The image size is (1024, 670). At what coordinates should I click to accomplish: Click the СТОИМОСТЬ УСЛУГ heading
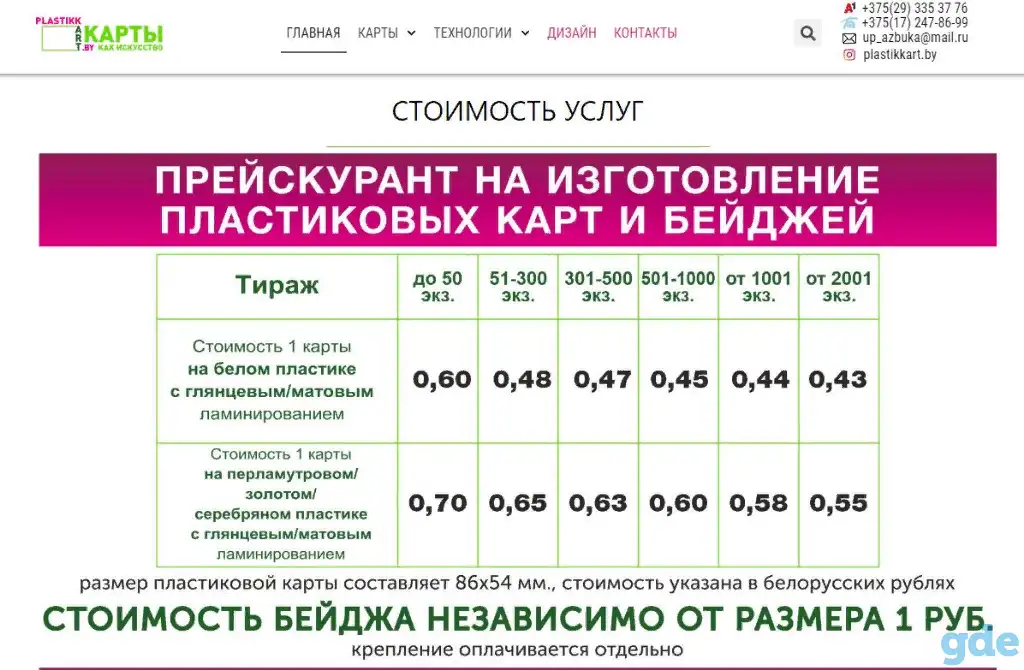click(x=518, y=112)
